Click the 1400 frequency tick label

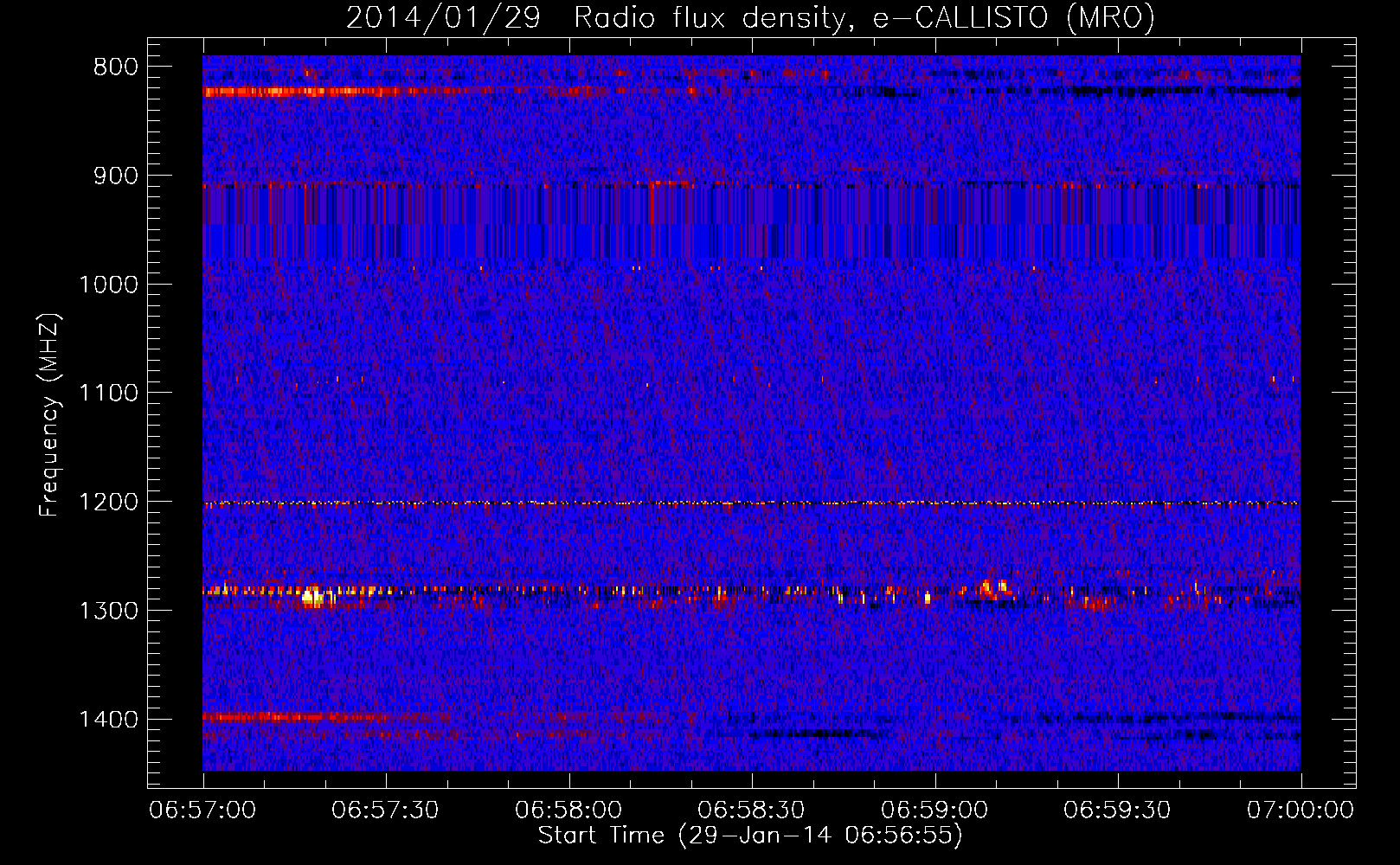pyautogui.click(x=108, y=720)
